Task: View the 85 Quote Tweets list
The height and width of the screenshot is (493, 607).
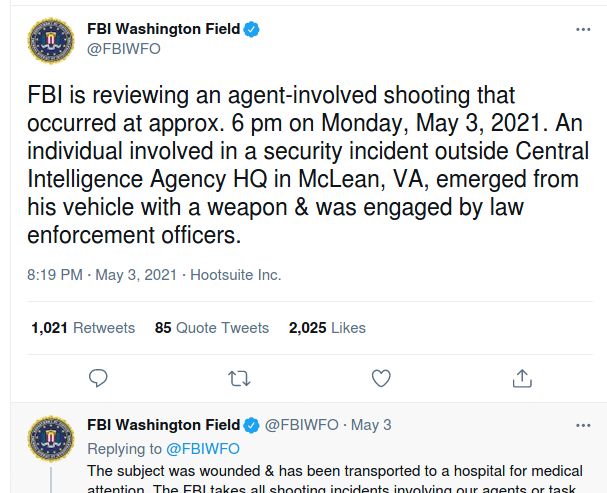Action: click(x=212, y=328)
